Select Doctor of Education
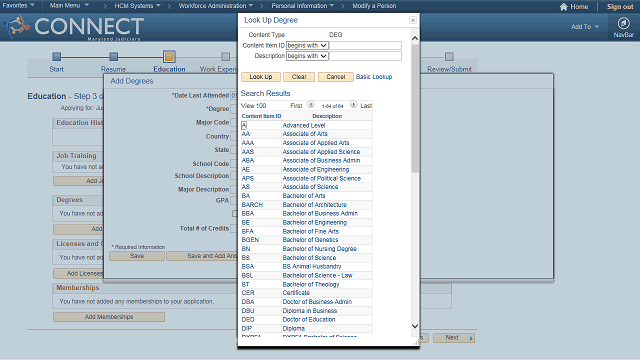Viewport: 640px width, 360px height. point(309,320)
